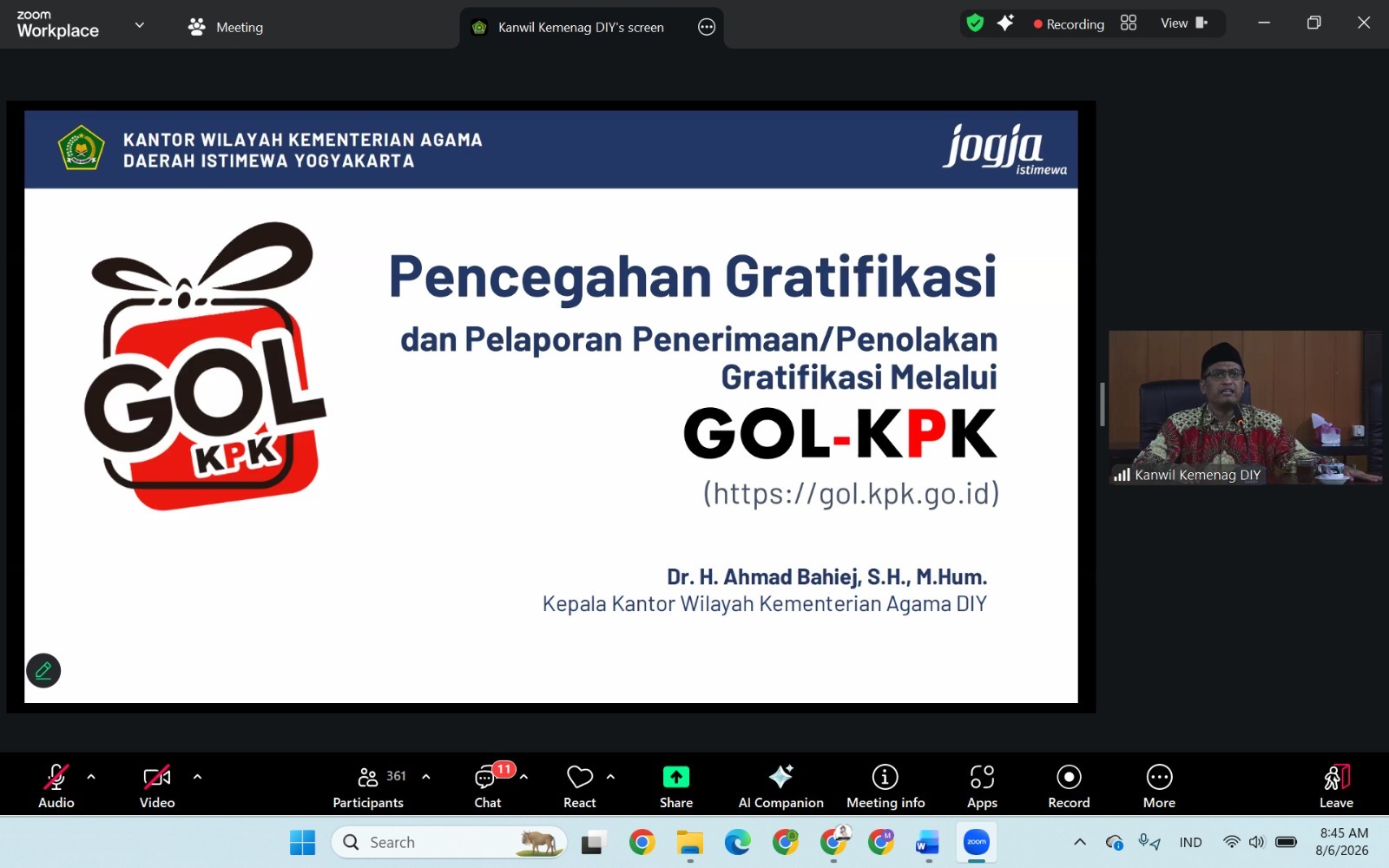Start recording with the Record button

1069,786
